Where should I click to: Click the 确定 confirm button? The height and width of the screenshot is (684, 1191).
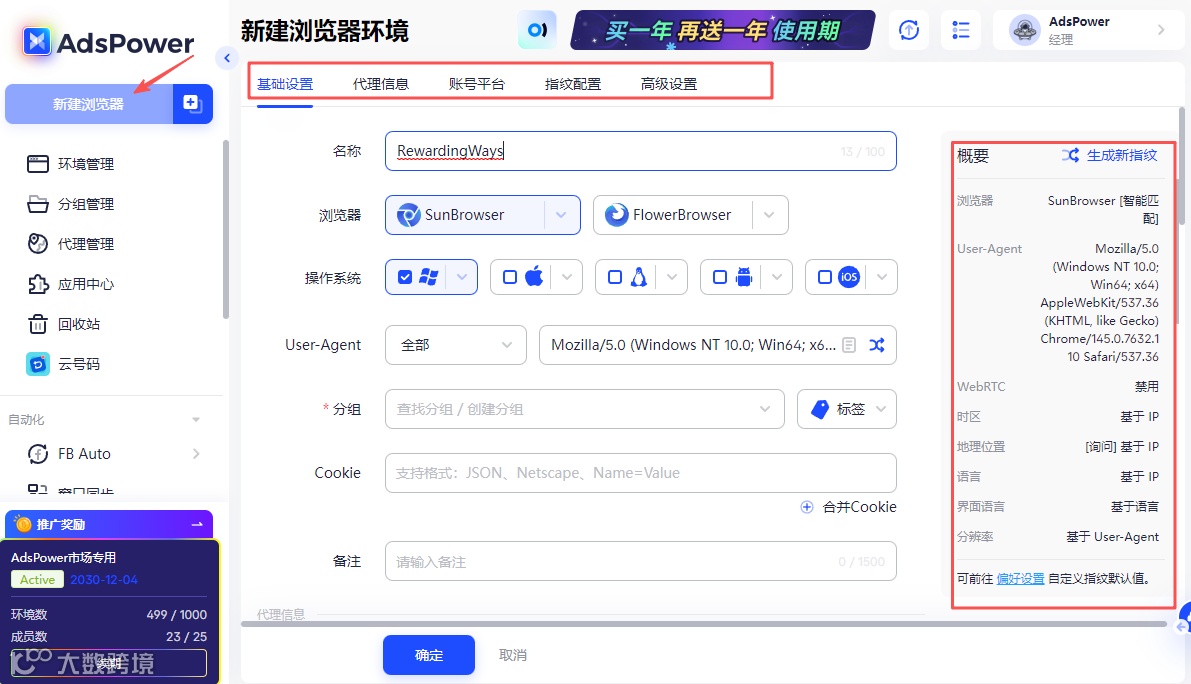(x=428, y=654)
